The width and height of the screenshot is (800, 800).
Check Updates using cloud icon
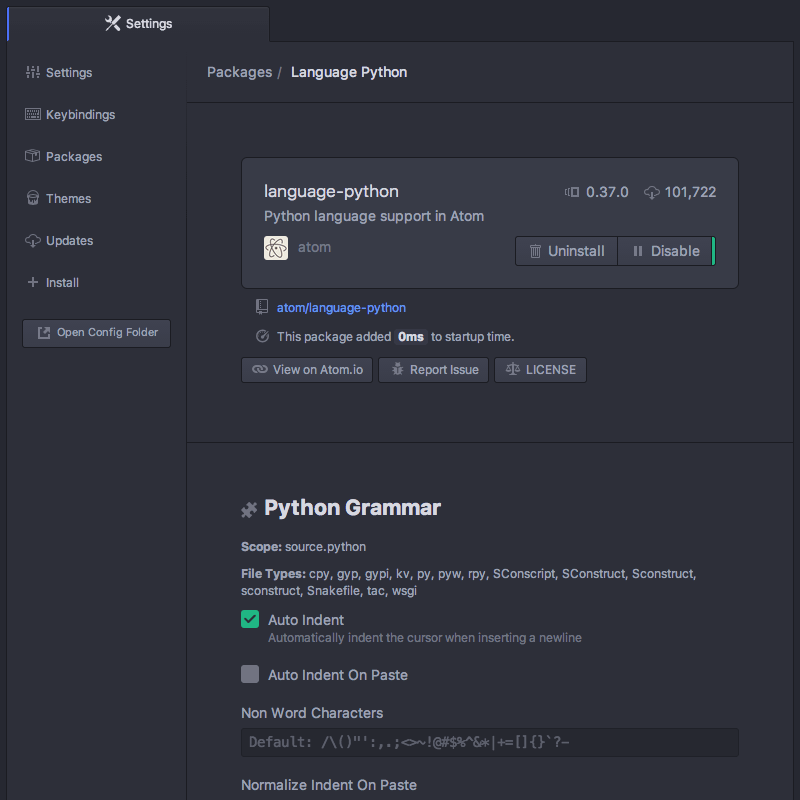(33, 240)
